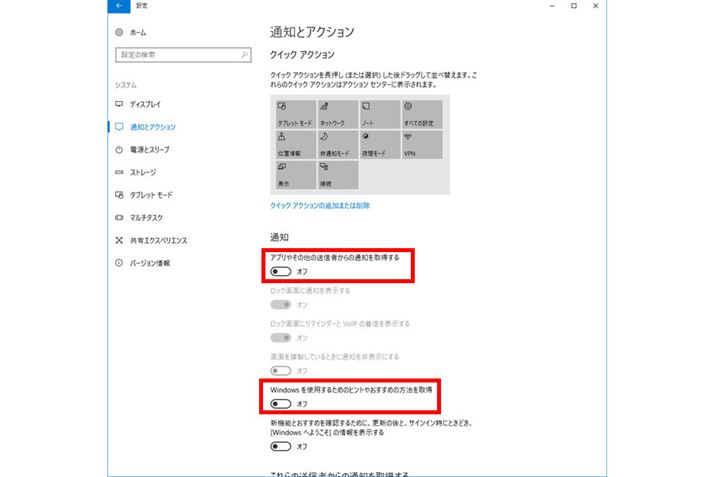Click the クイック アクション section heading
The width and height of the screenshot is (715, 477).
click(302, 55)
